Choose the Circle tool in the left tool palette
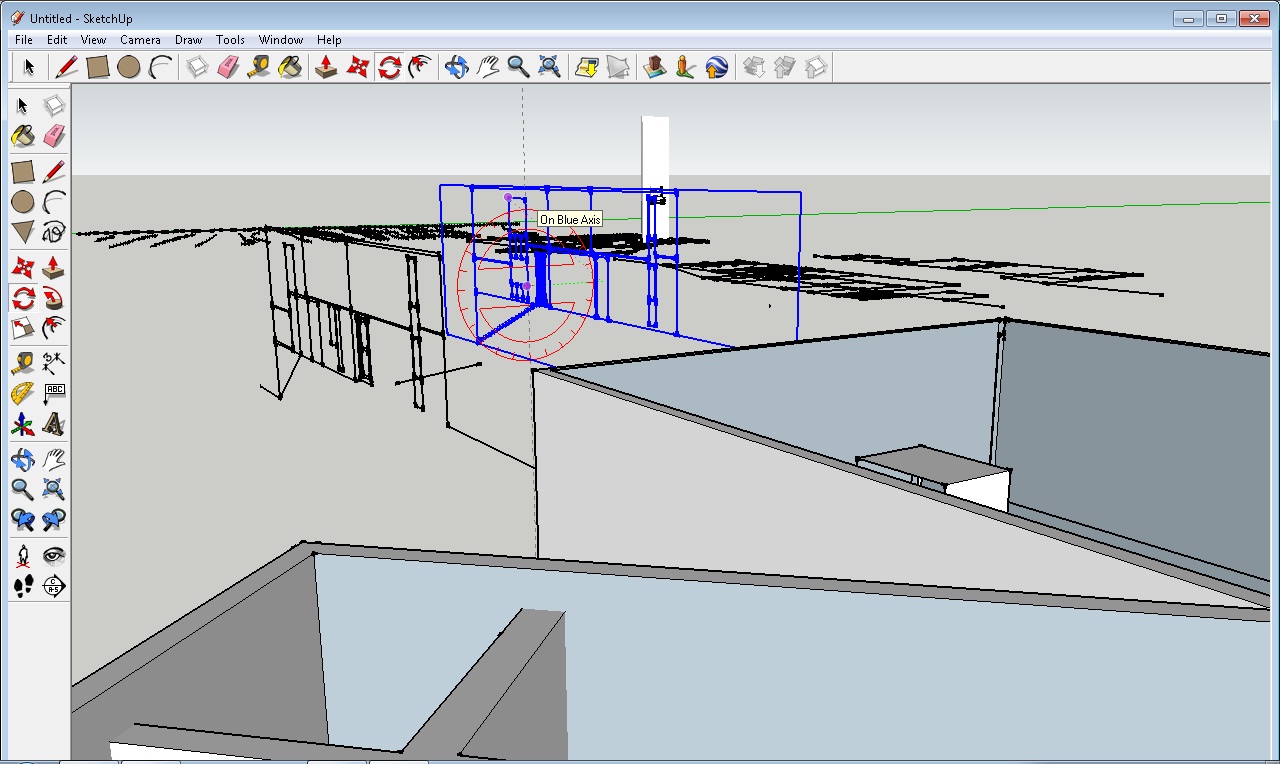Viewport: 1280px width, 764px height. (x=23, y=202)
